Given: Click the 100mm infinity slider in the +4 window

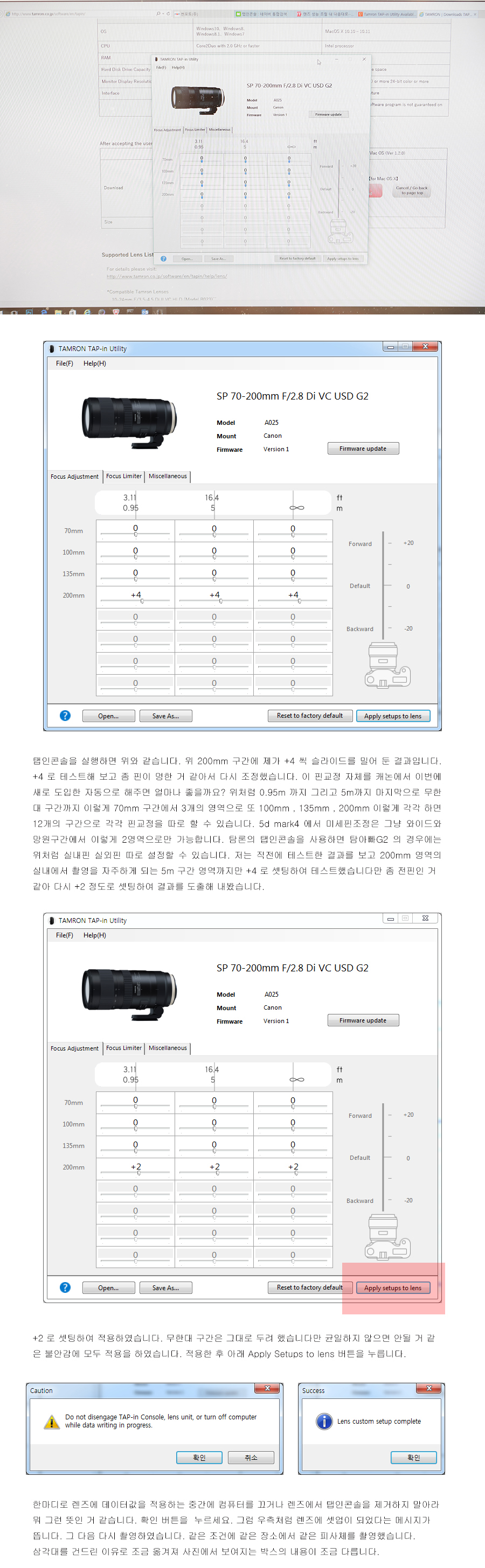Looking at the screenshot, I should 293,556.
